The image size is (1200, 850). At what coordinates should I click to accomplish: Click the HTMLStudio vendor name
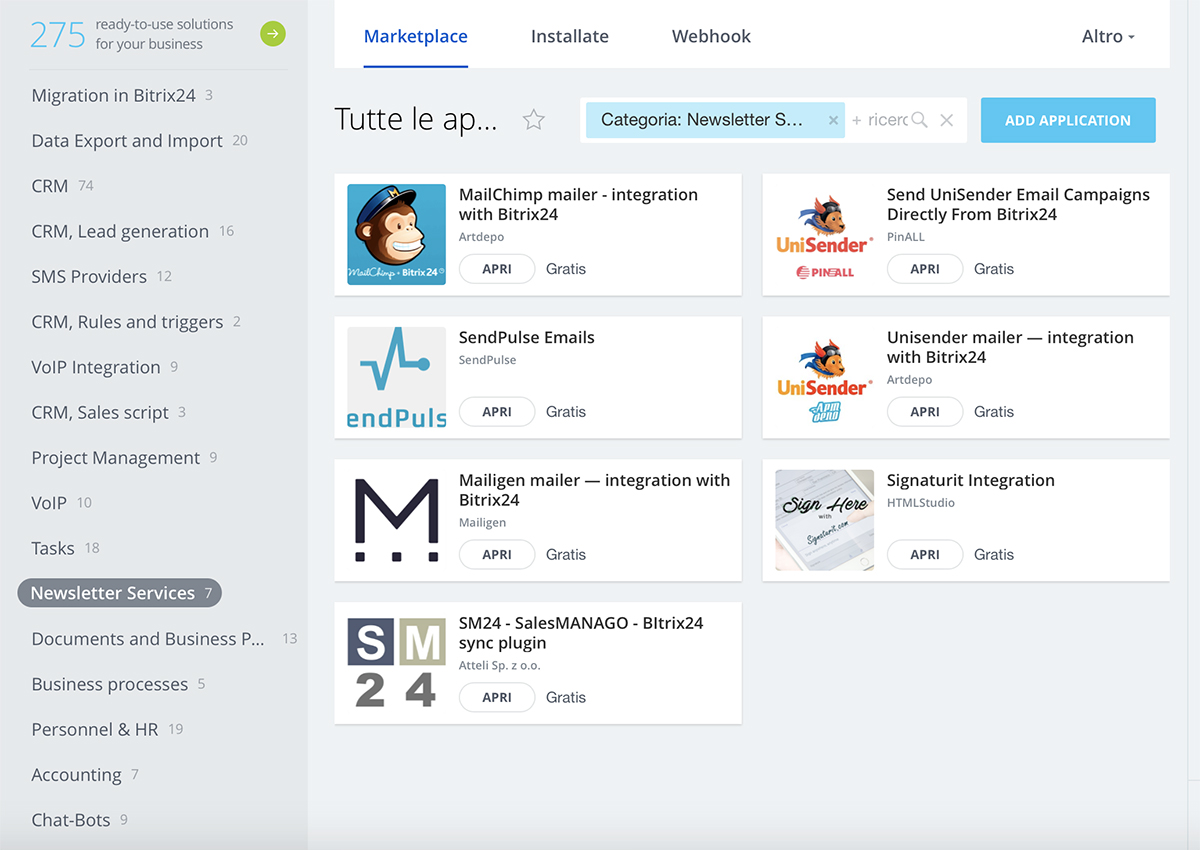(921, 503)
